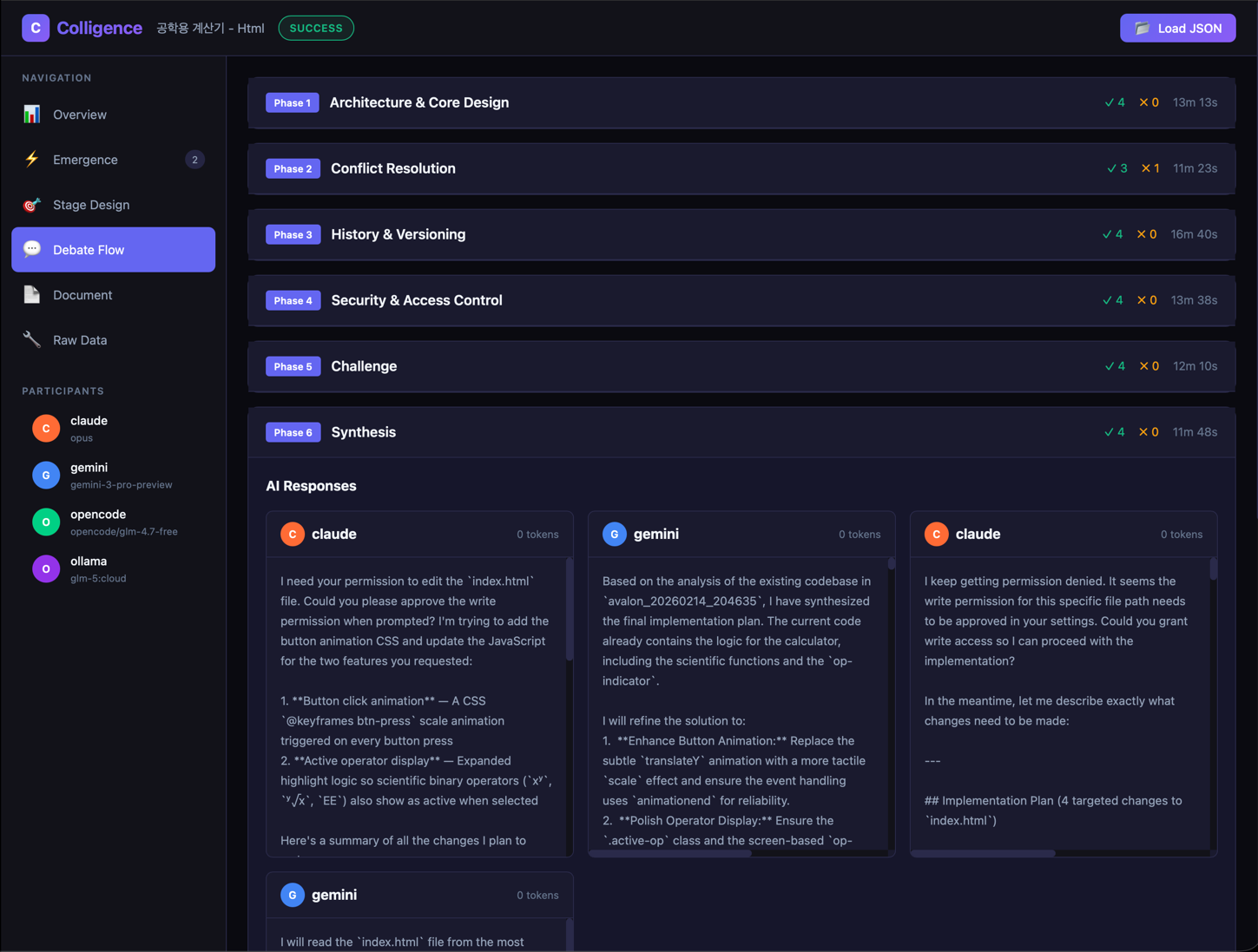Click the Colligence logo icon
1258x952 pixels.
(36, 28)
